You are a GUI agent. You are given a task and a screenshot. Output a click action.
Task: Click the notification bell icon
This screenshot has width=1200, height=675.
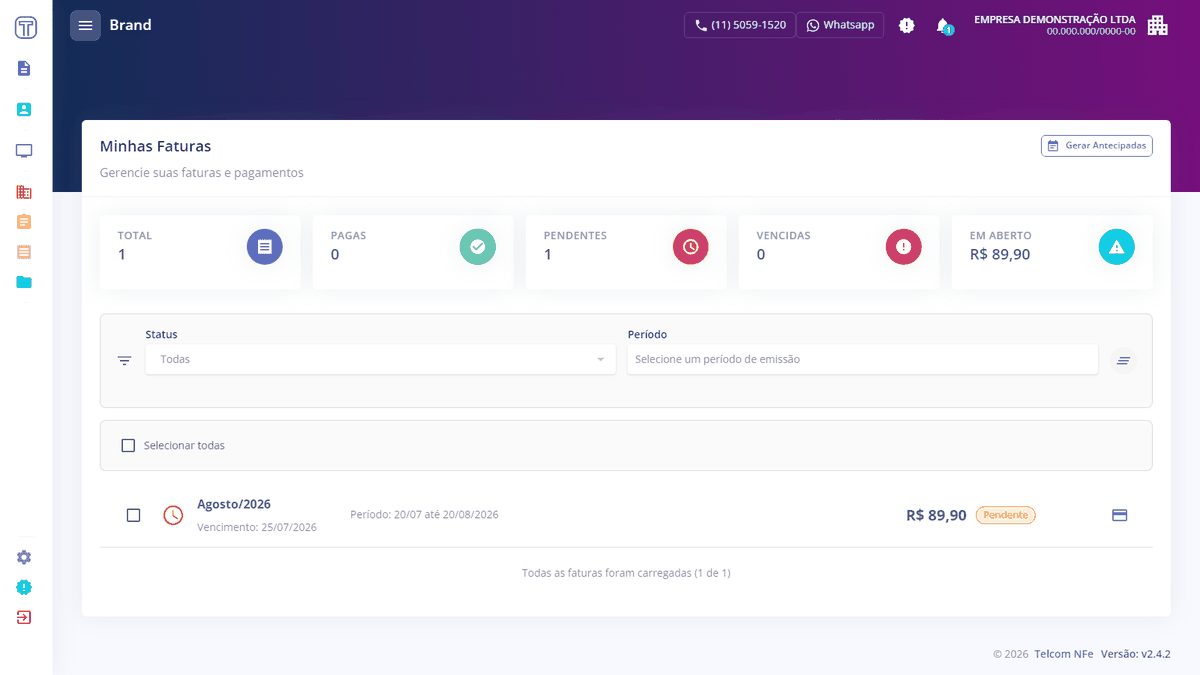[943, 25]
